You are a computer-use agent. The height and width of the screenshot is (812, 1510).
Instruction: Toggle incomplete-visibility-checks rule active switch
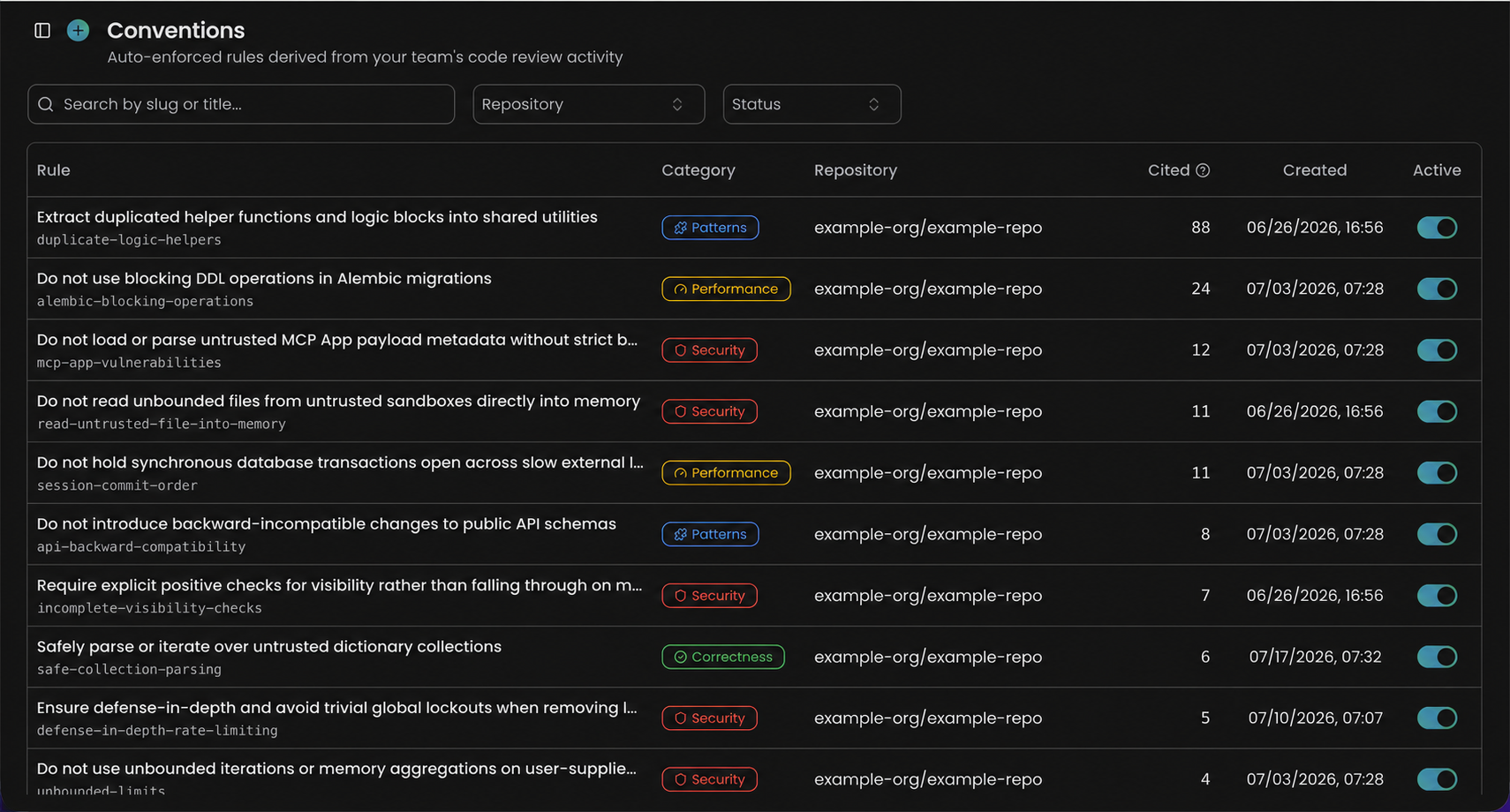click(x=1437, y=596)
